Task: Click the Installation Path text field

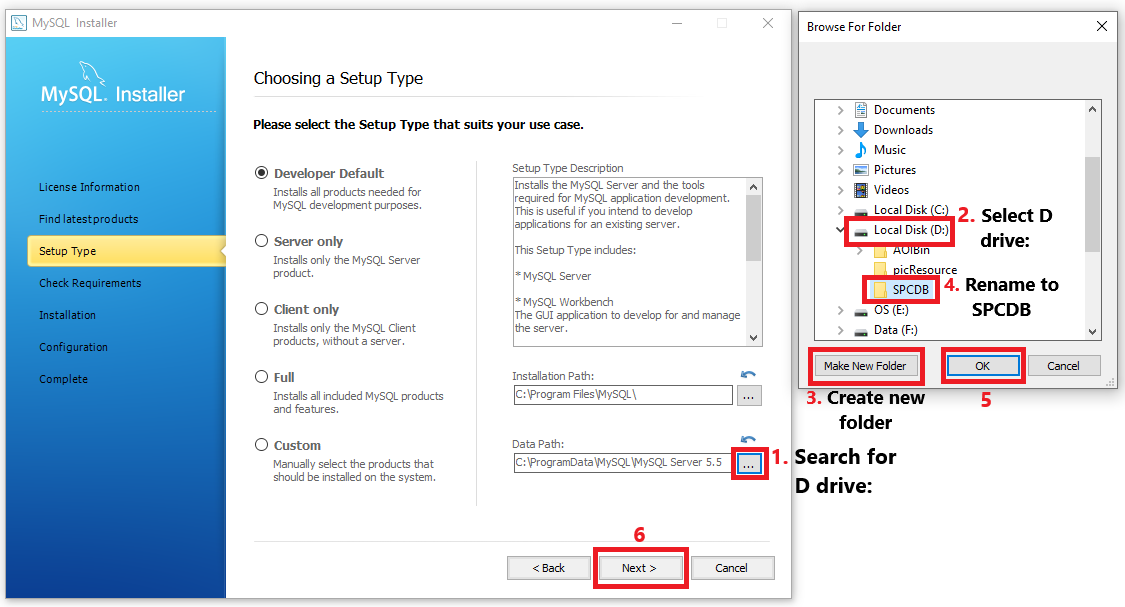Action: pyautogui.click(x=623, y=395)
